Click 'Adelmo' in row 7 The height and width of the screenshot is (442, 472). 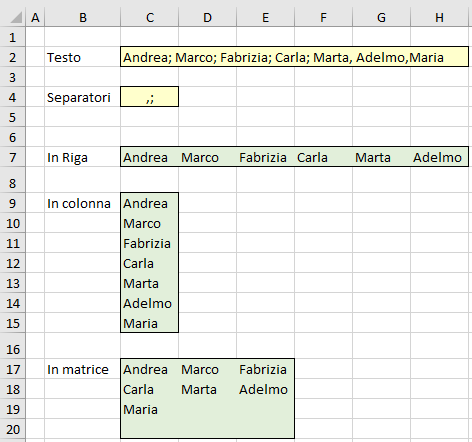coord(437,157)
